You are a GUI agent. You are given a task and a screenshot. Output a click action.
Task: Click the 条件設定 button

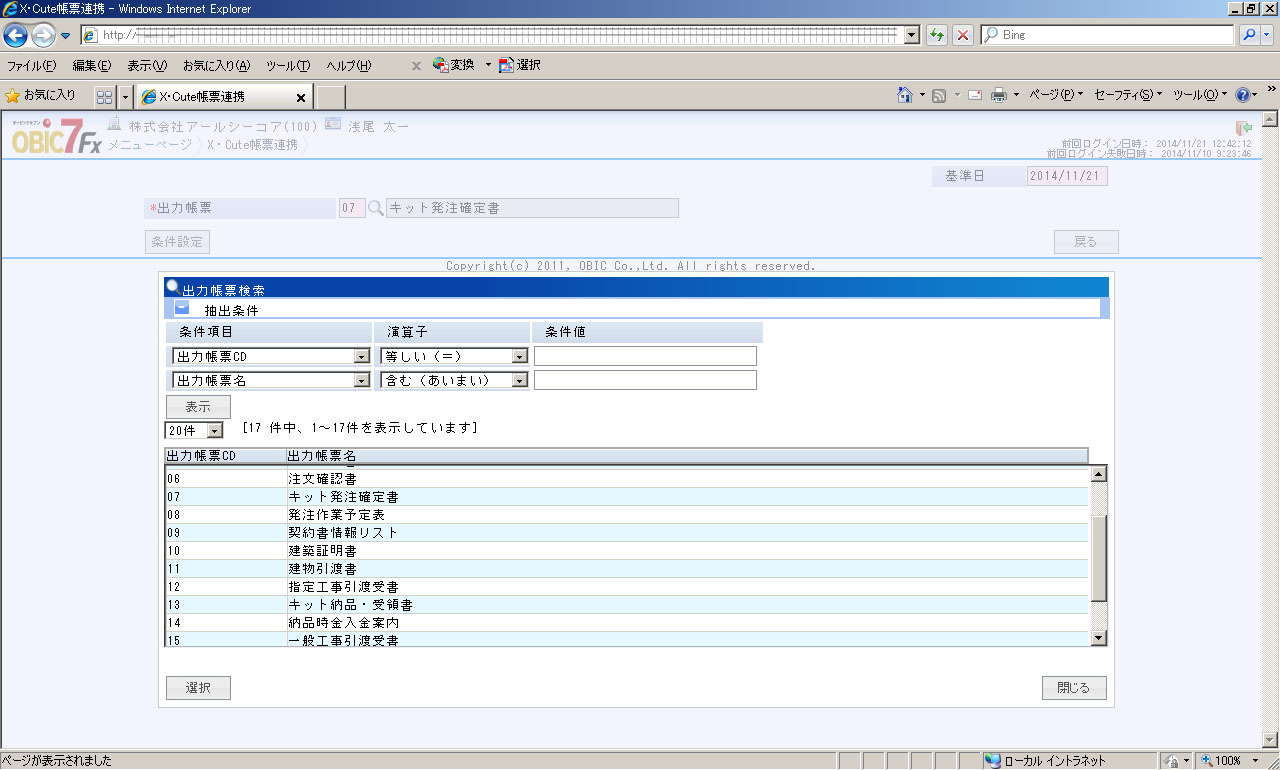coord(177,242)
